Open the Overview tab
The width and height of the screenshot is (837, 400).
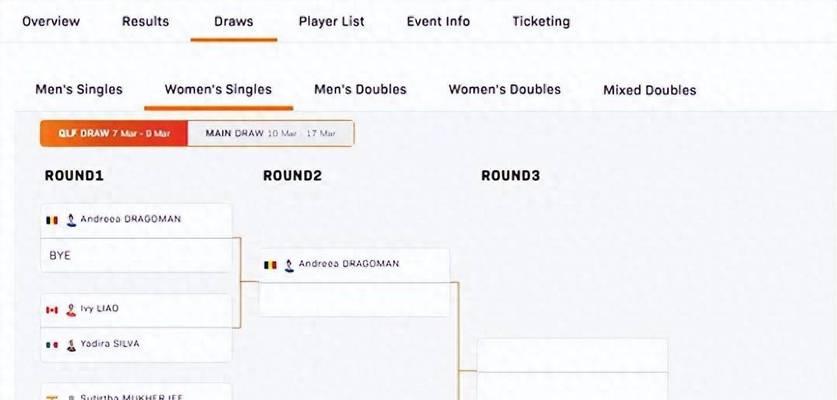click(51, 21)
